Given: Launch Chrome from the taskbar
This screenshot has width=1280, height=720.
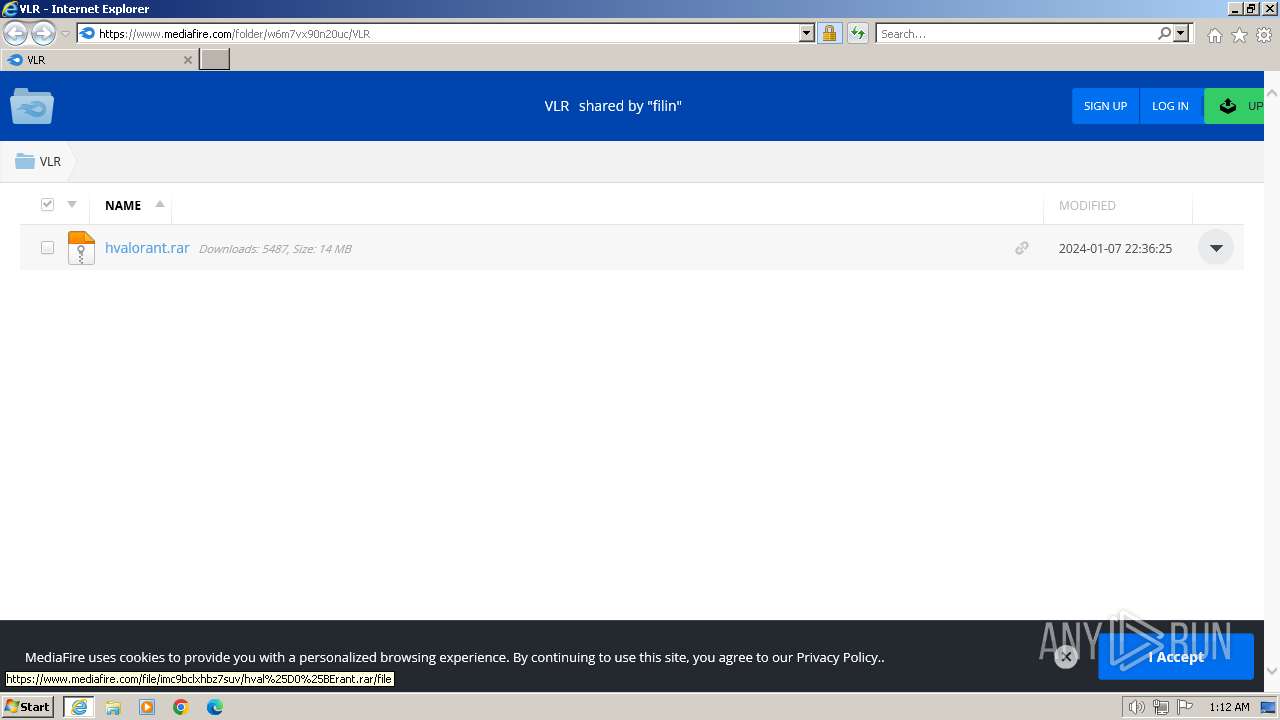Looking at the screenshot, I should point(181,707).
